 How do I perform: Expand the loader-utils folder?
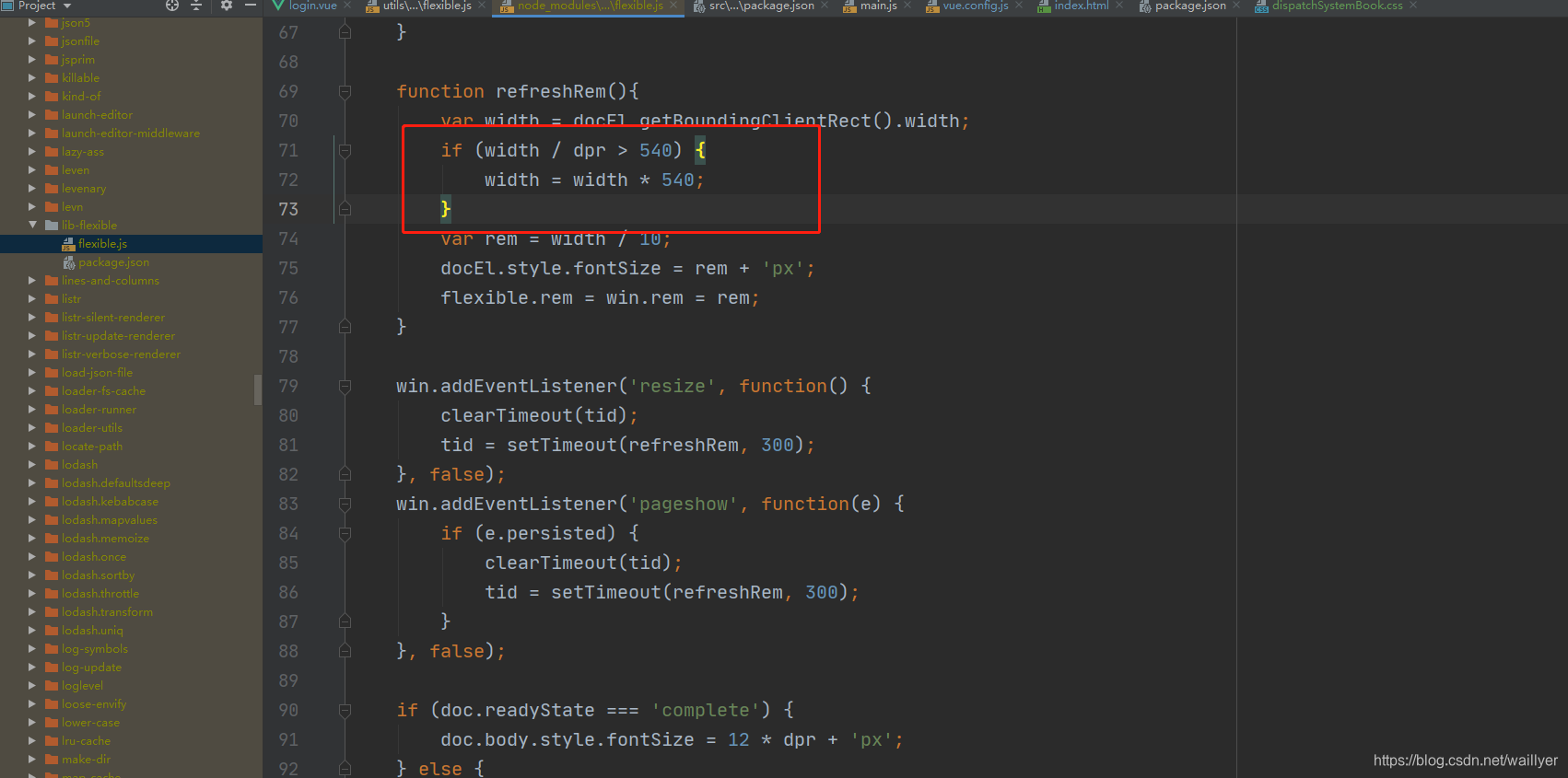click(x=32, y=428)
